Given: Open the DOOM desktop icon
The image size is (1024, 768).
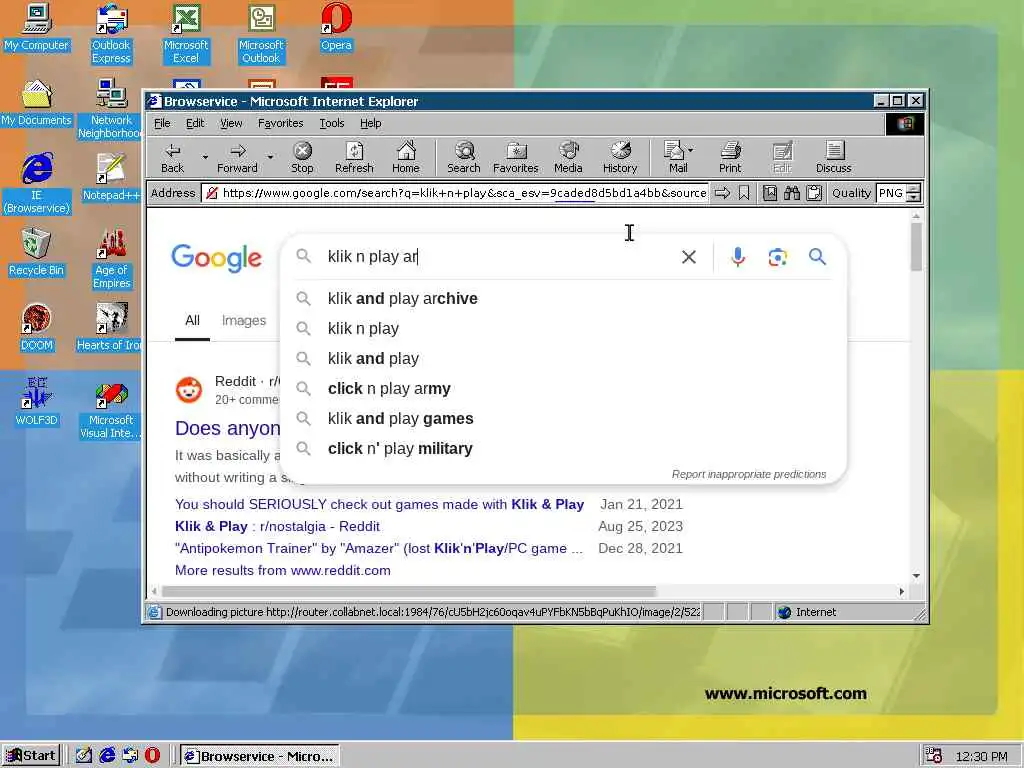Looking at the screenshot, I should pos(37,328).
